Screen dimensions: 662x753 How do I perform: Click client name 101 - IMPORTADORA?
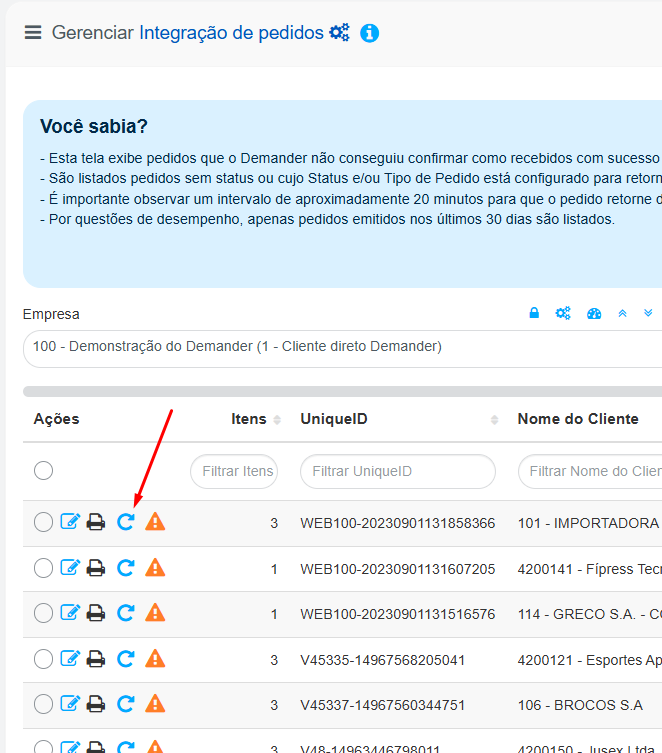coord(589,523)
